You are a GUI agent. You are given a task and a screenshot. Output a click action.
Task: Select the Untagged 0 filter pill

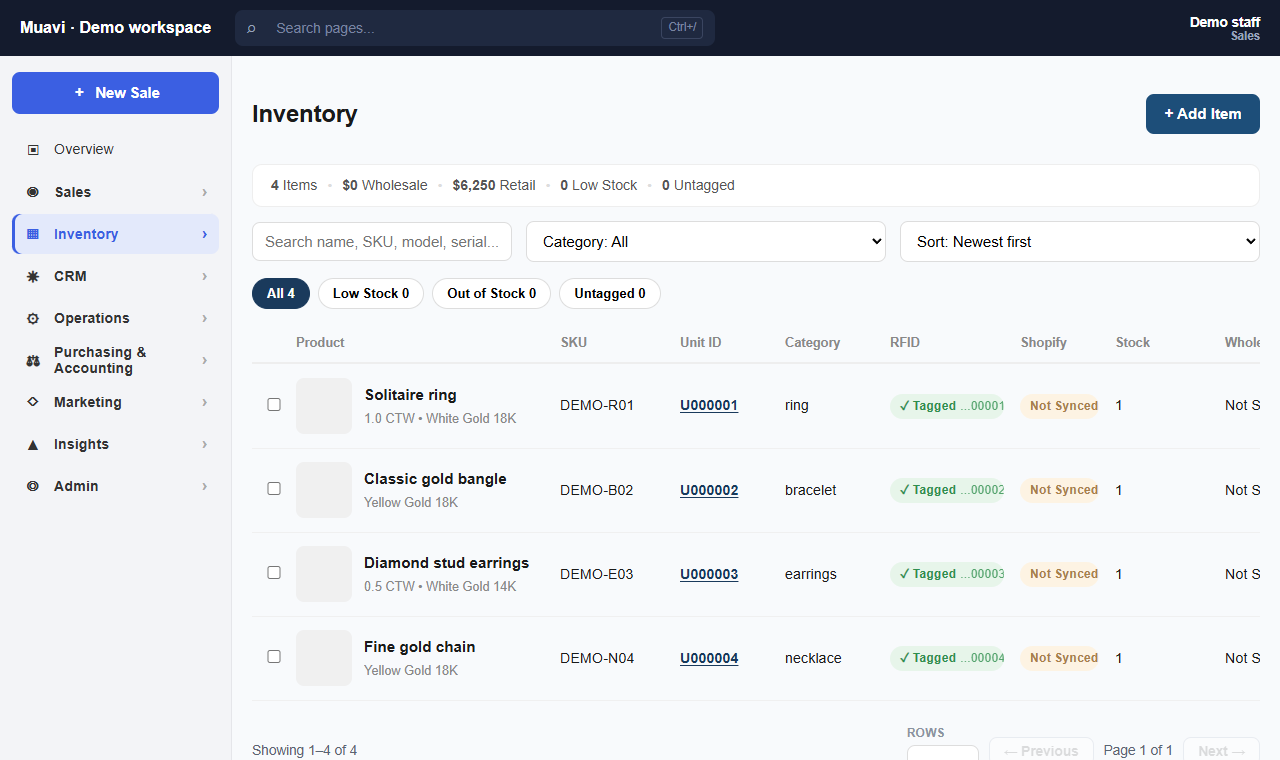pyautogui.click(x=610, y=294)
